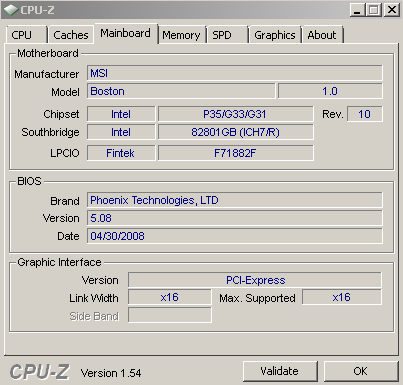The width and height of the screenshot is (403, 385).
Task: Click the empty Side Band field
Action: click(x=170, y=315)
